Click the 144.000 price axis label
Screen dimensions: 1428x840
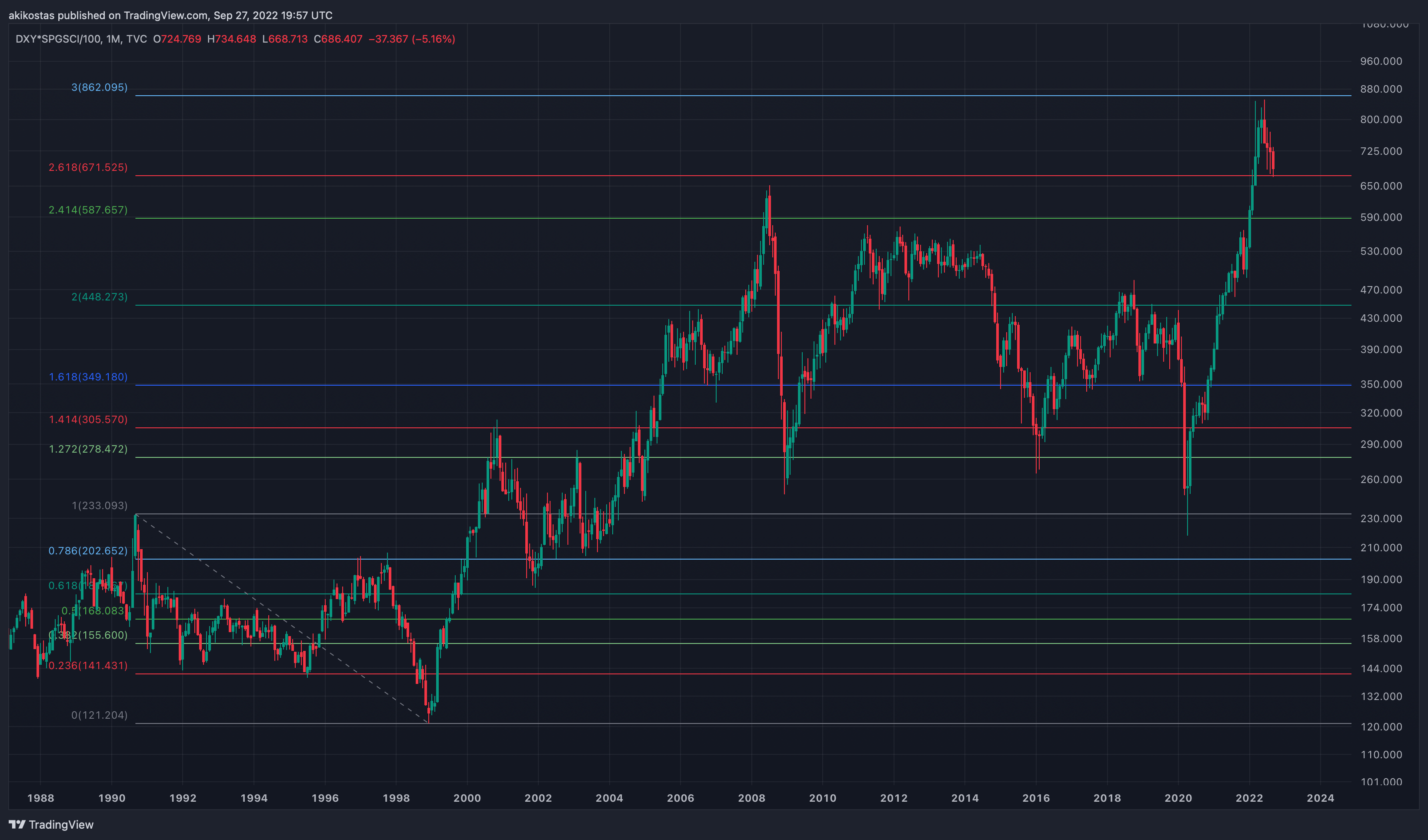pos(1381,668)
